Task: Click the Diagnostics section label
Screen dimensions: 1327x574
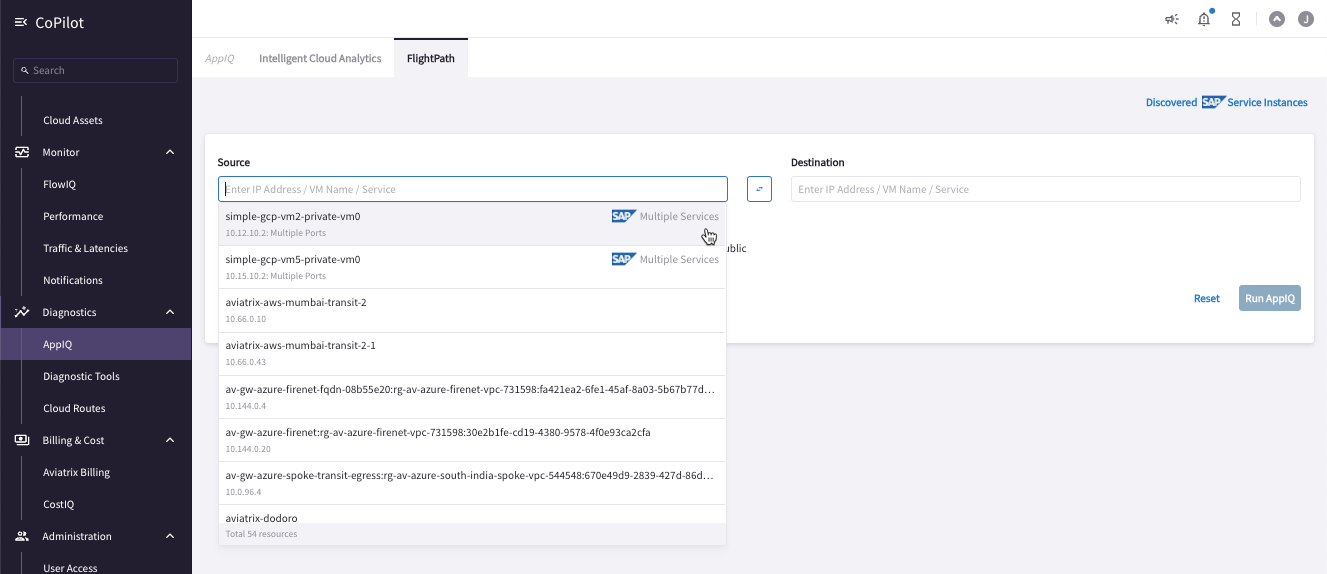Action: [69, 312]
